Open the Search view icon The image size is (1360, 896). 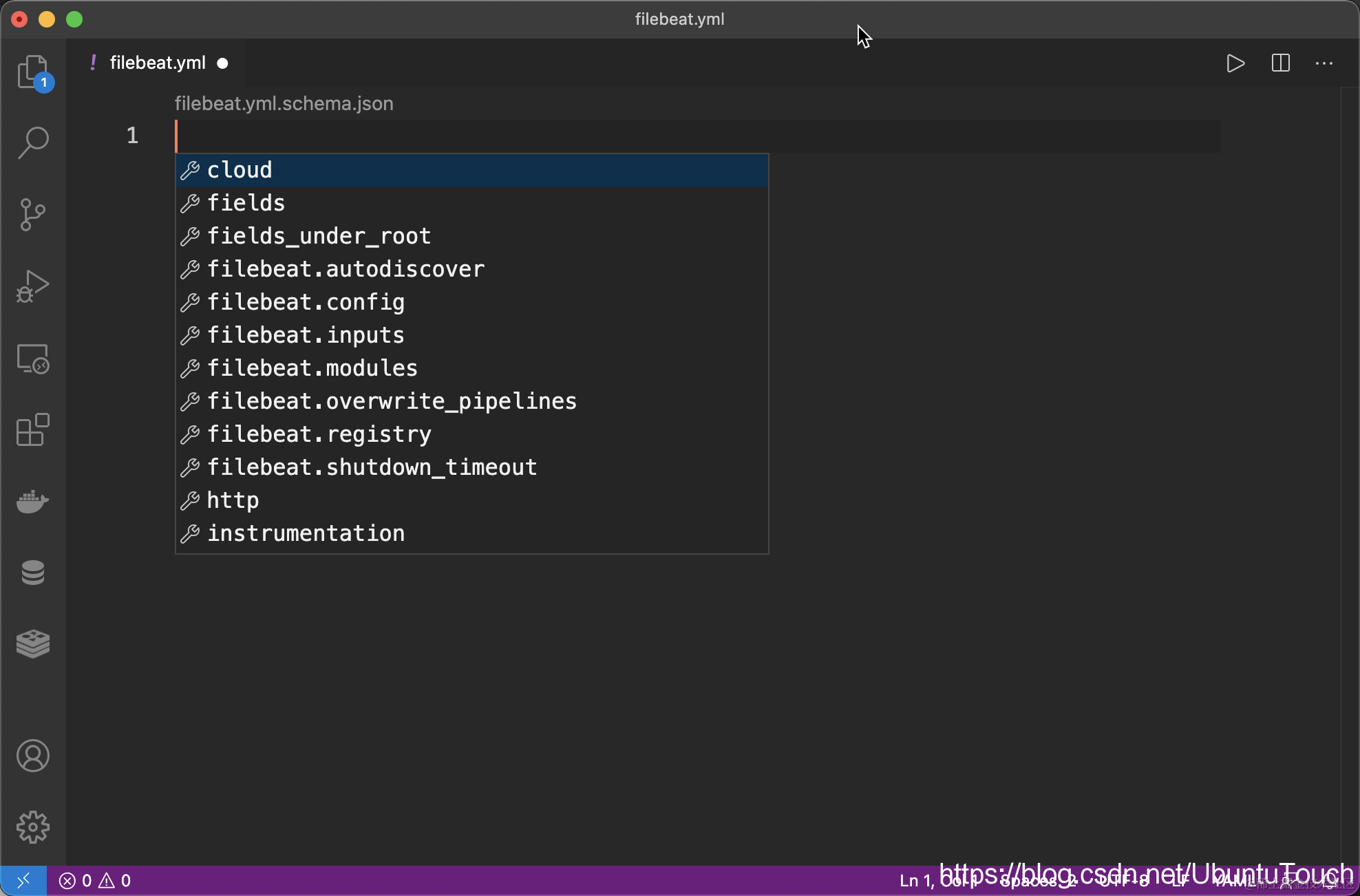tap(33, 142)
